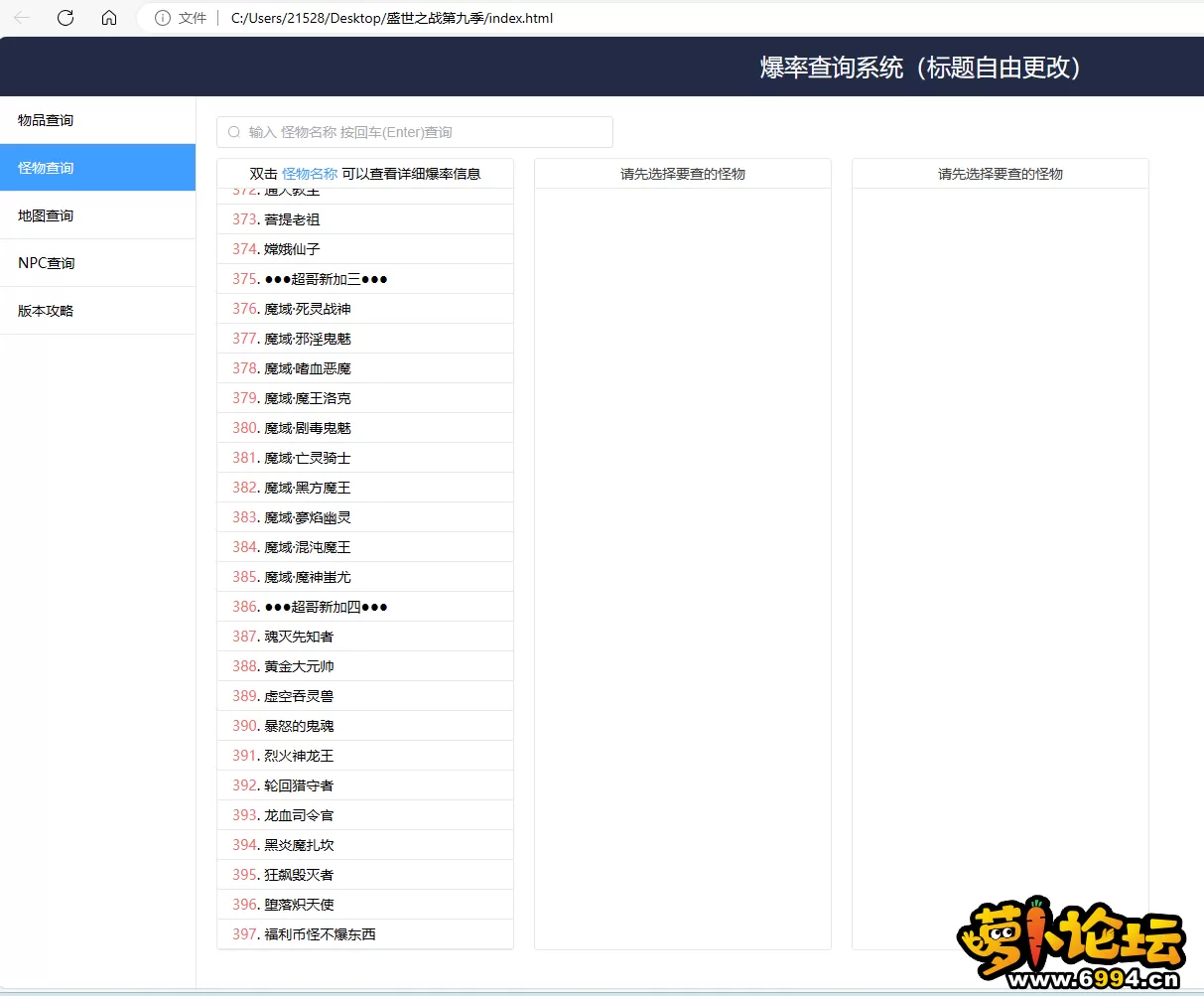1204x996 pixels.
Task: Select monster 376. 魔域·死灵战神
Action: 365,309
